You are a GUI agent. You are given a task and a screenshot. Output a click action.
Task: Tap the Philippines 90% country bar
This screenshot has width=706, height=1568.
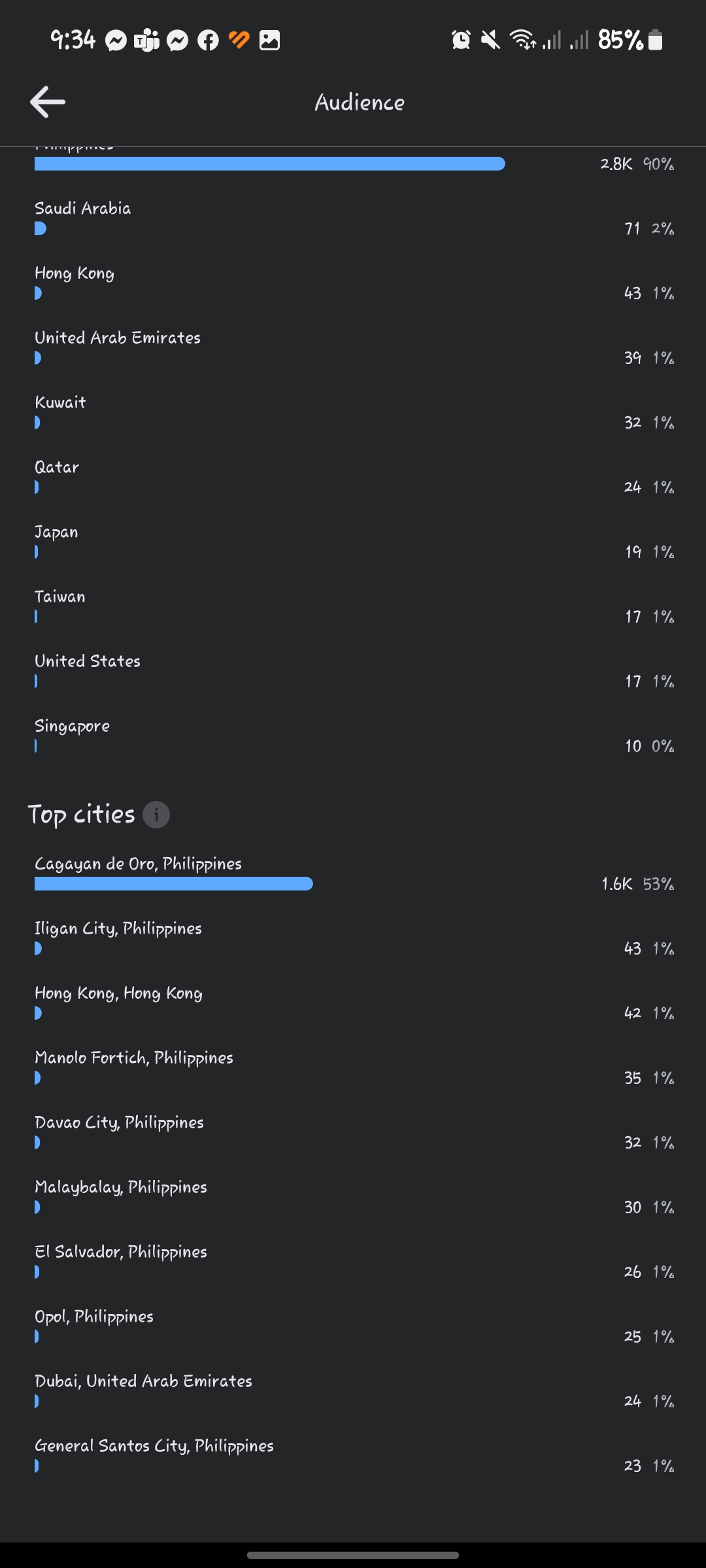(269, 163)
